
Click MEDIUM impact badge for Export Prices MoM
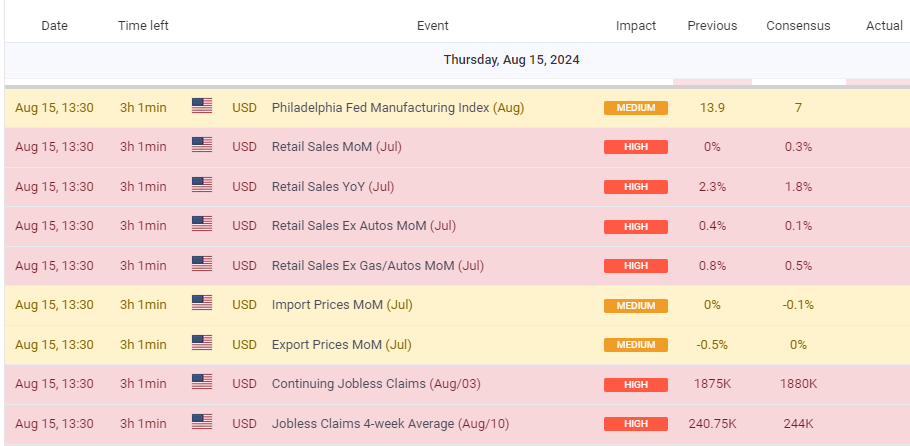pos(635,345)
